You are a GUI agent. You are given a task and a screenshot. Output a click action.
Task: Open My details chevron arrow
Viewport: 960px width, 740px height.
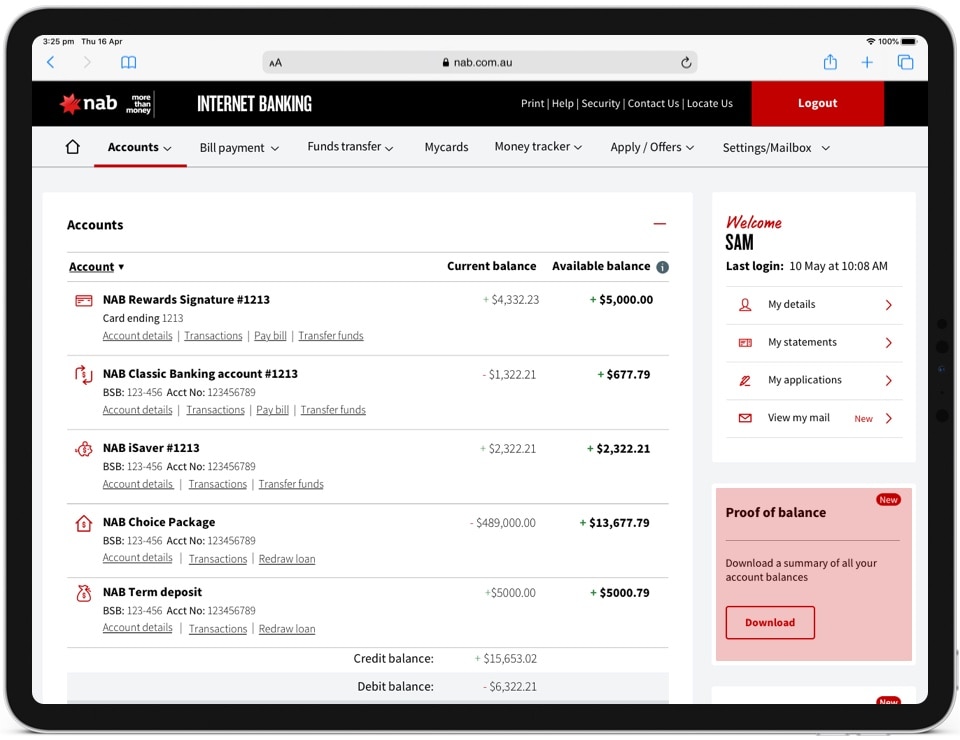click(x=888, y=305)
